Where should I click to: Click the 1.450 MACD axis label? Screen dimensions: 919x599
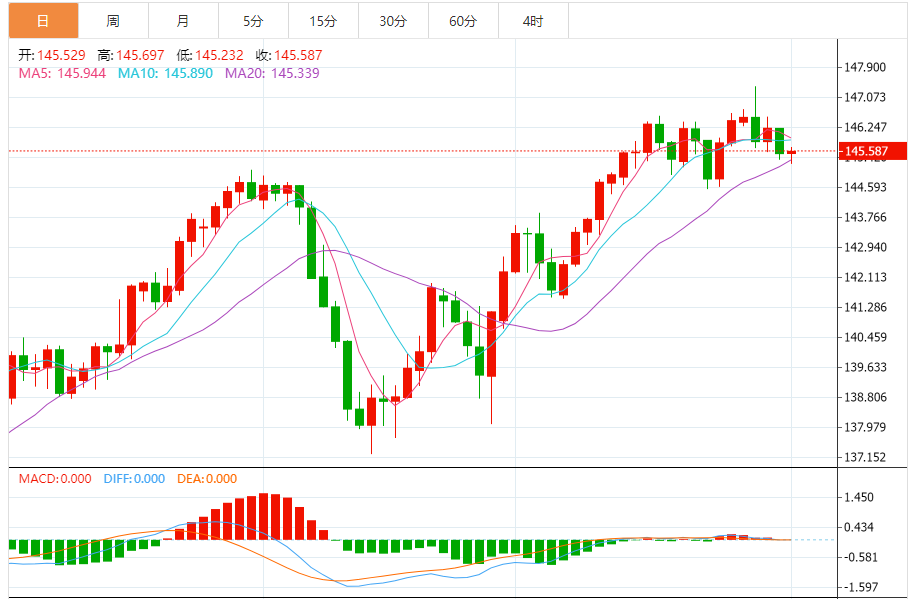859,498
